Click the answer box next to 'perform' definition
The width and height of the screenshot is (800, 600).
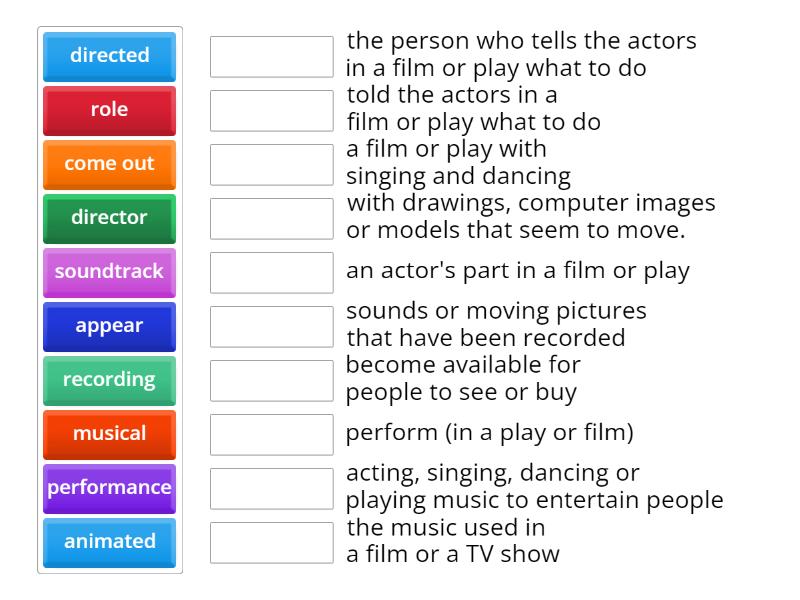271,434
